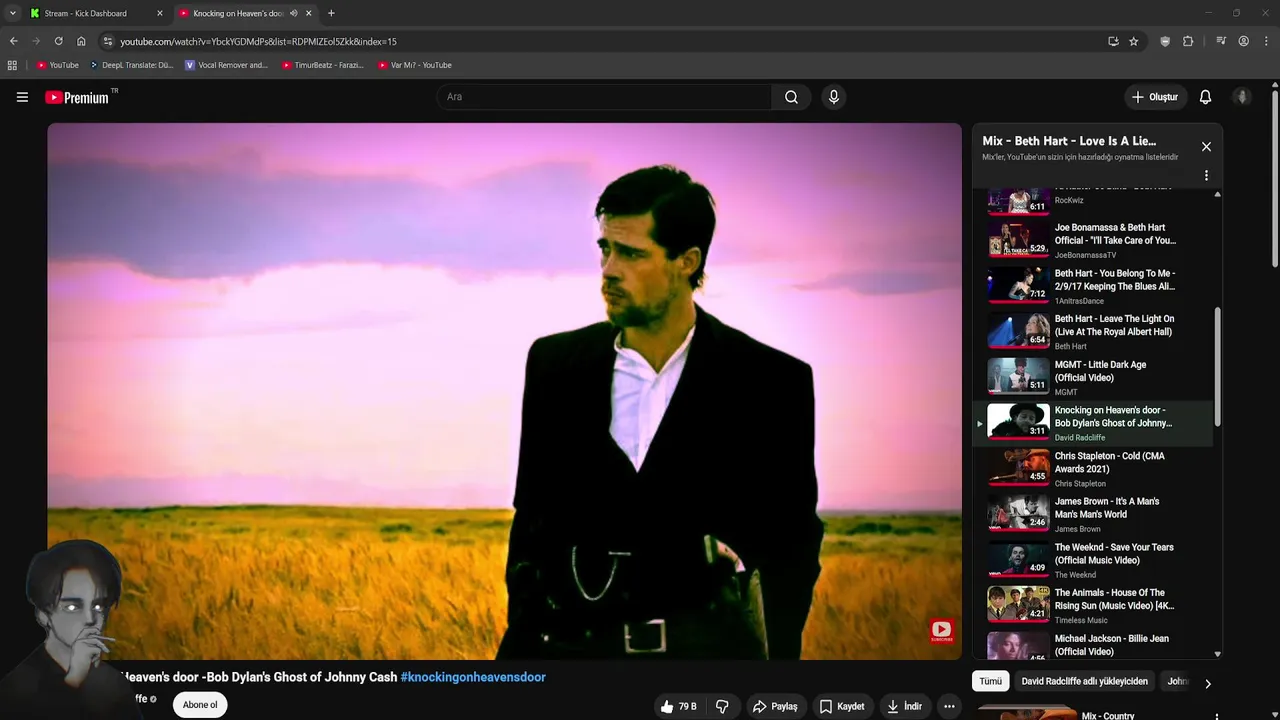Install app icon in address bar
This screenshot has height=720, width=1280.
(1113, 41)
